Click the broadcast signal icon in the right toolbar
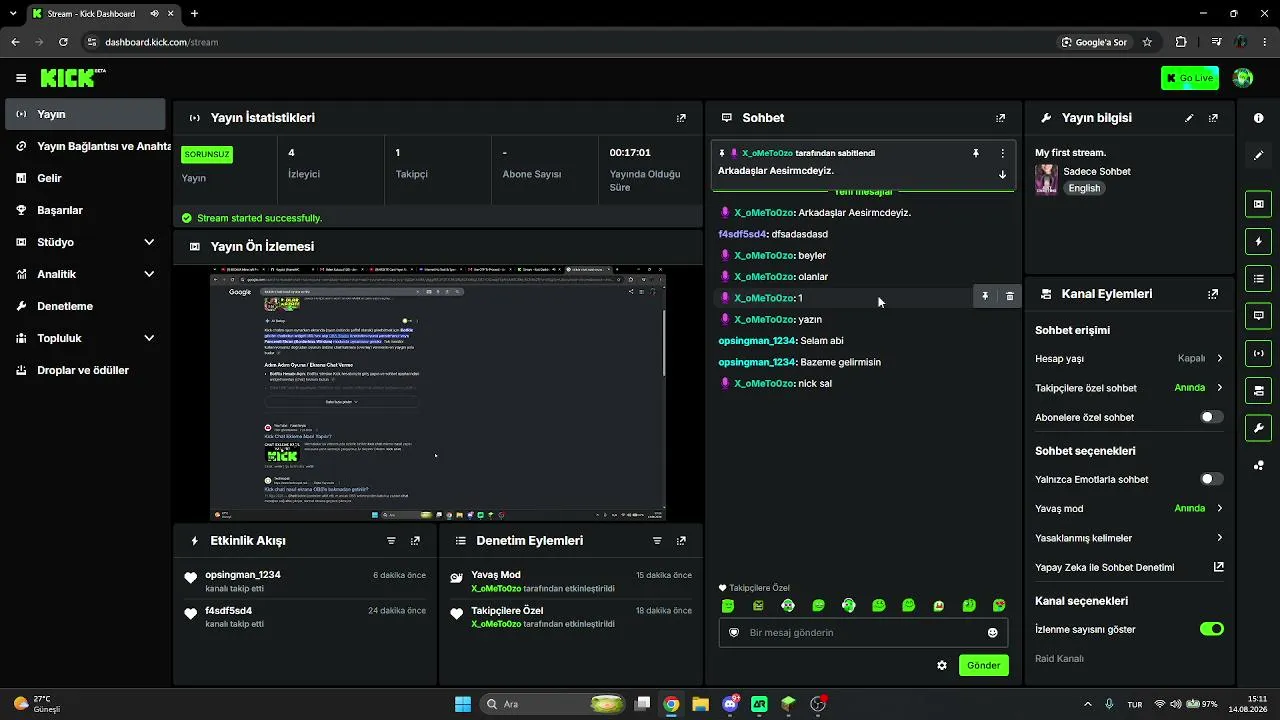This screenshot has height=720, width=1280. [x=1259, y=353]
